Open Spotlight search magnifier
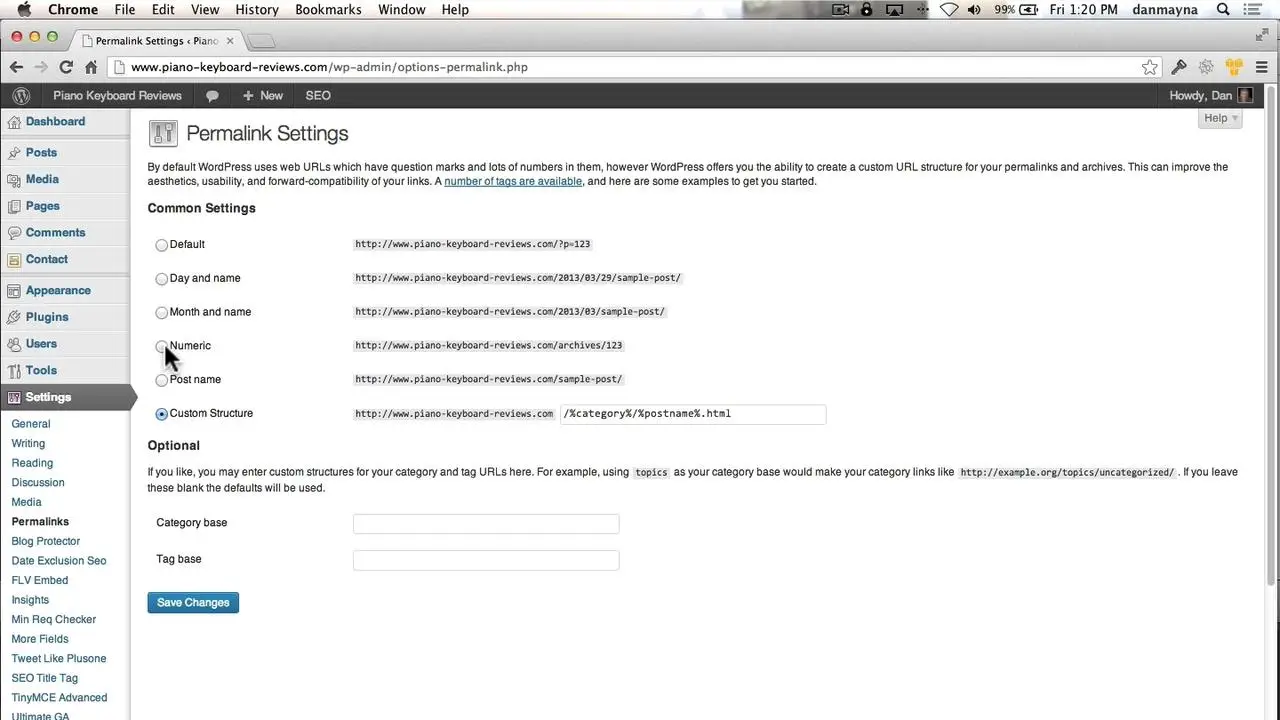The image size is (1280, 720). [1223, 10]
